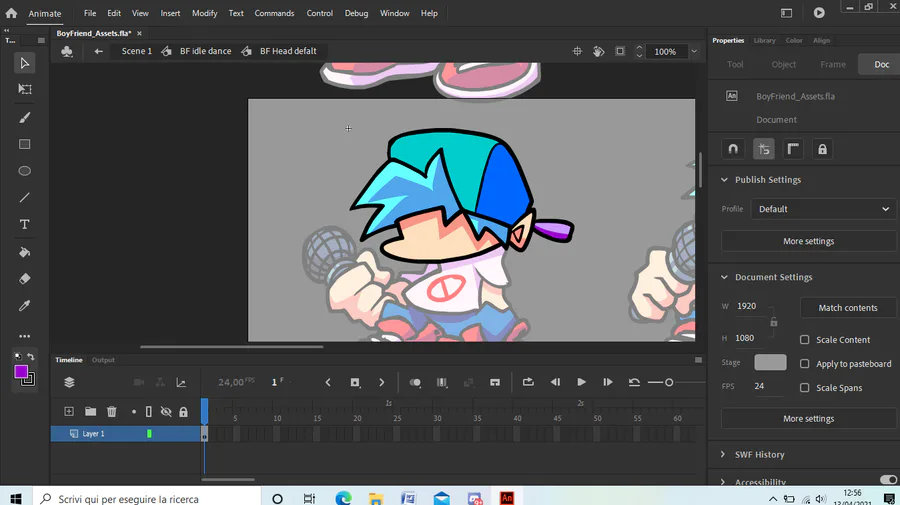This screenshot has height=505, width=900.
Task: Open the zoom percentage dropdown arrow
Action: (x=694, y=51)
